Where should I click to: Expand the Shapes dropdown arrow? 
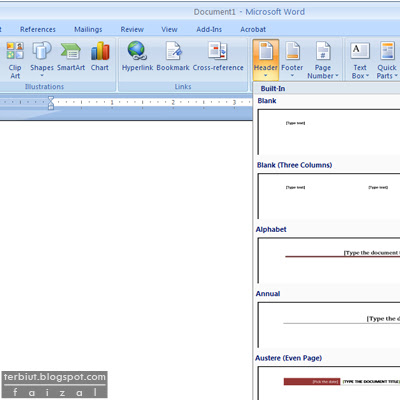point(42,76)
